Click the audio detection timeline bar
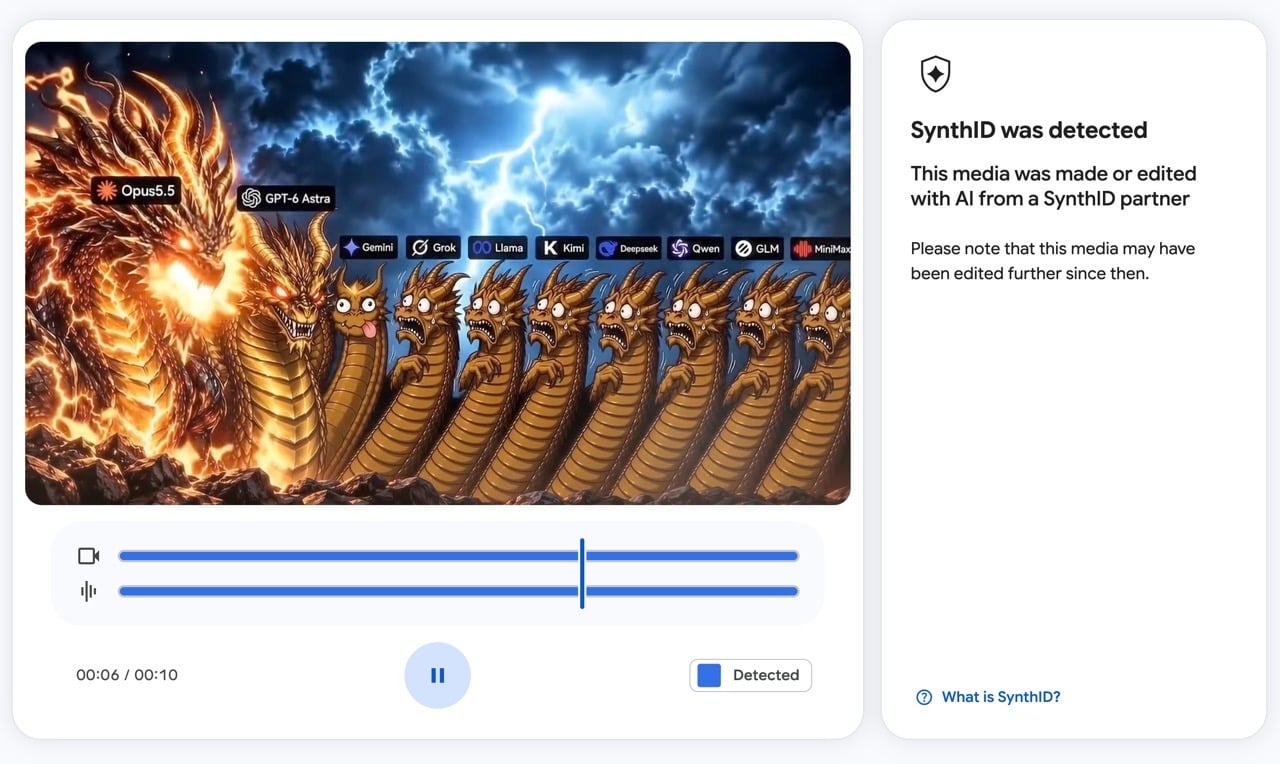This screenshot has width=1280, height=764. (458, 591)
